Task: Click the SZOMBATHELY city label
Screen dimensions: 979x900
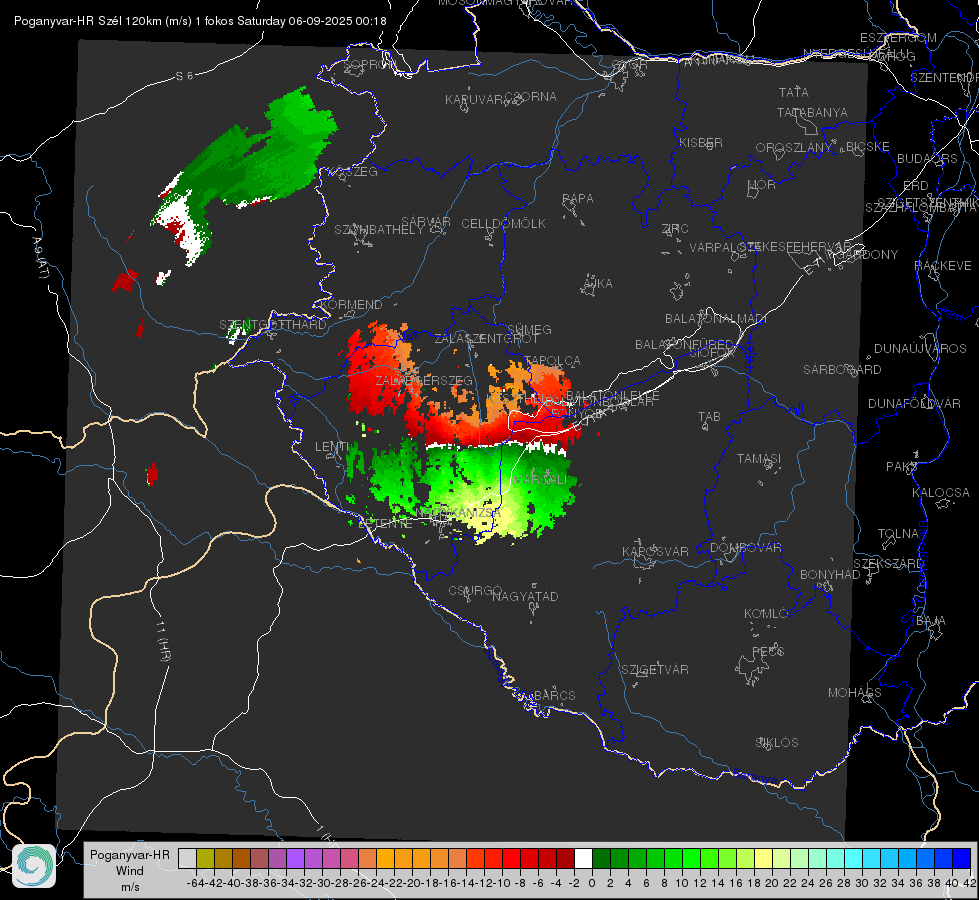Action: [x=379, y=230]
